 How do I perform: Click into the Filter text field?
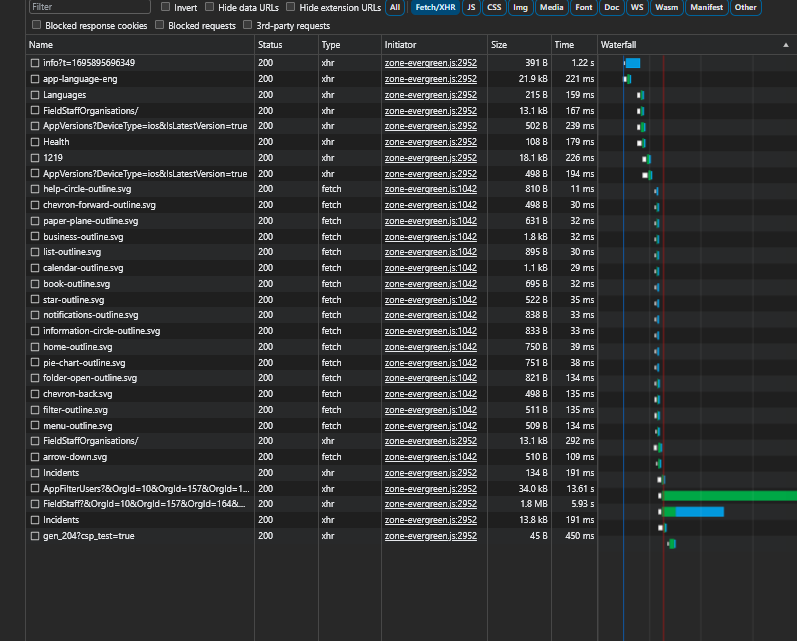[88, 7]
